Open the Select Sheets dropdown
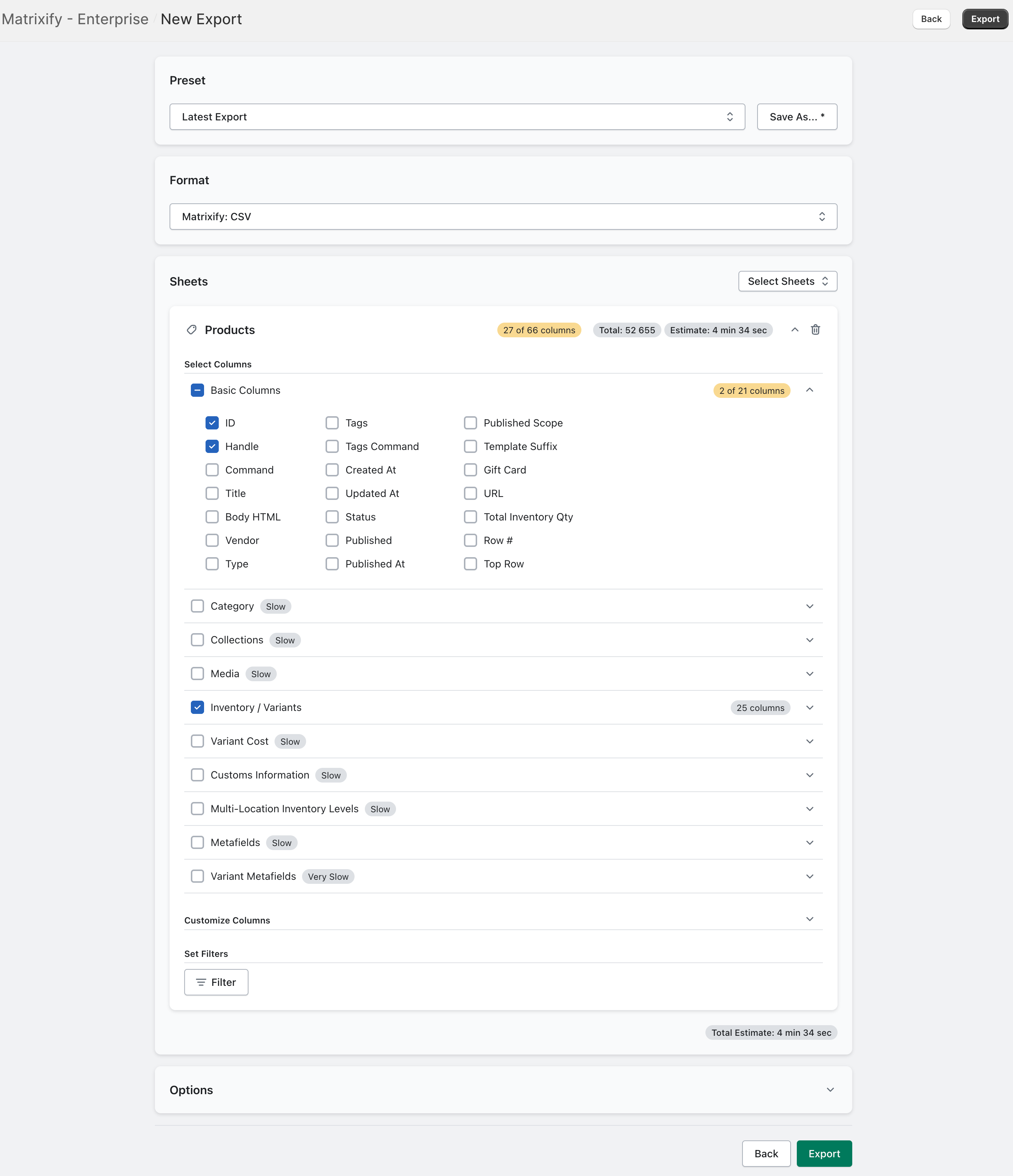This screenshot has height=1176, width=1013. coord(787,281)
